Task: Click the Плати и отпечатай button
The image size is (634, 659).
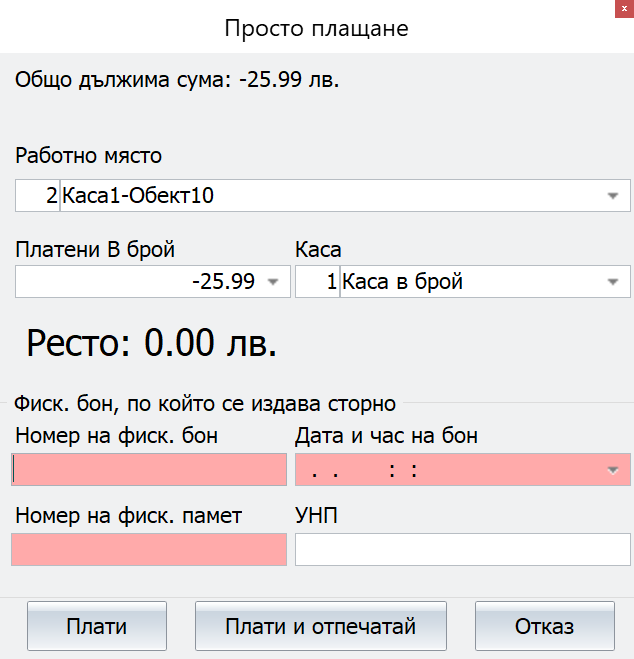Action: 321,626
